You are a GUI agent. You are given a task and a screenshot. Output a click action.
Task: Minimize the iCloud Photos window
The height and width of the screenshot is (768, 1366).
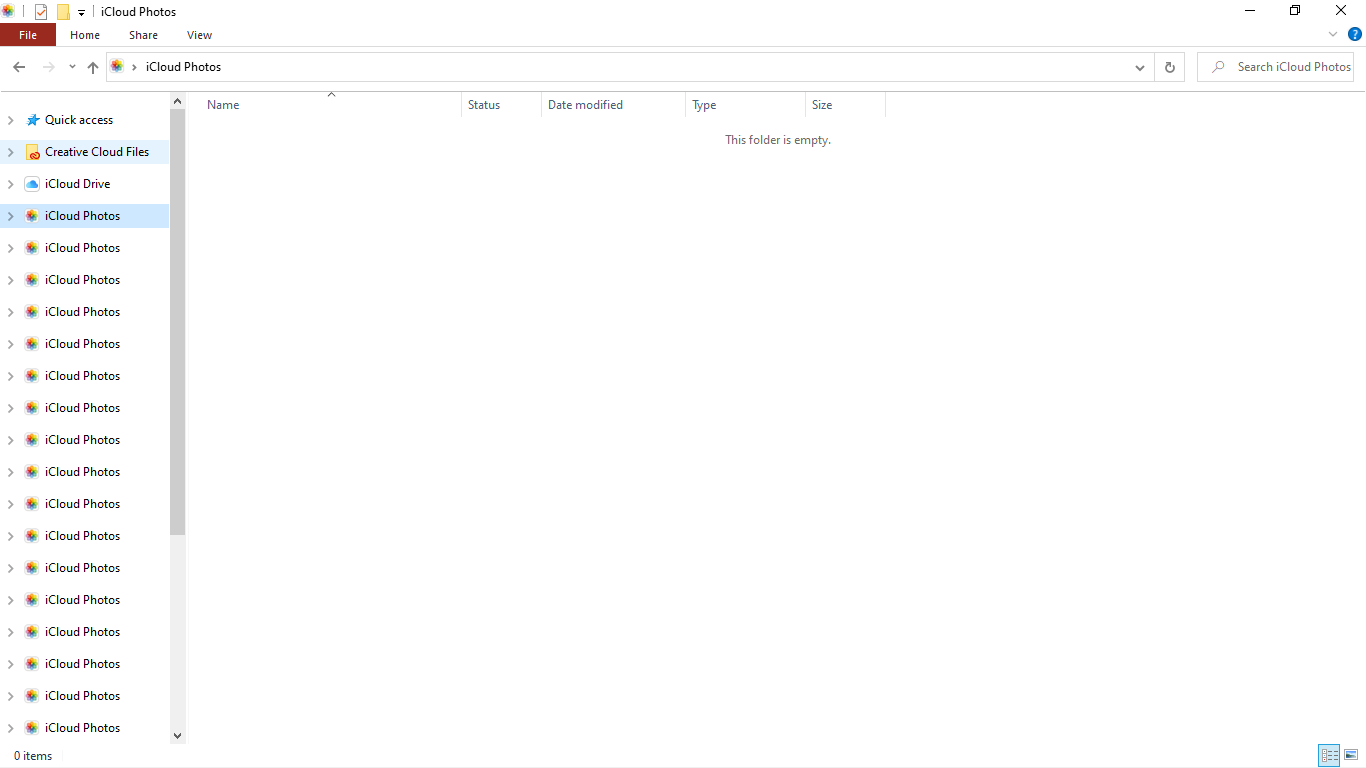pyautogui.click(x=1250, y=11)
